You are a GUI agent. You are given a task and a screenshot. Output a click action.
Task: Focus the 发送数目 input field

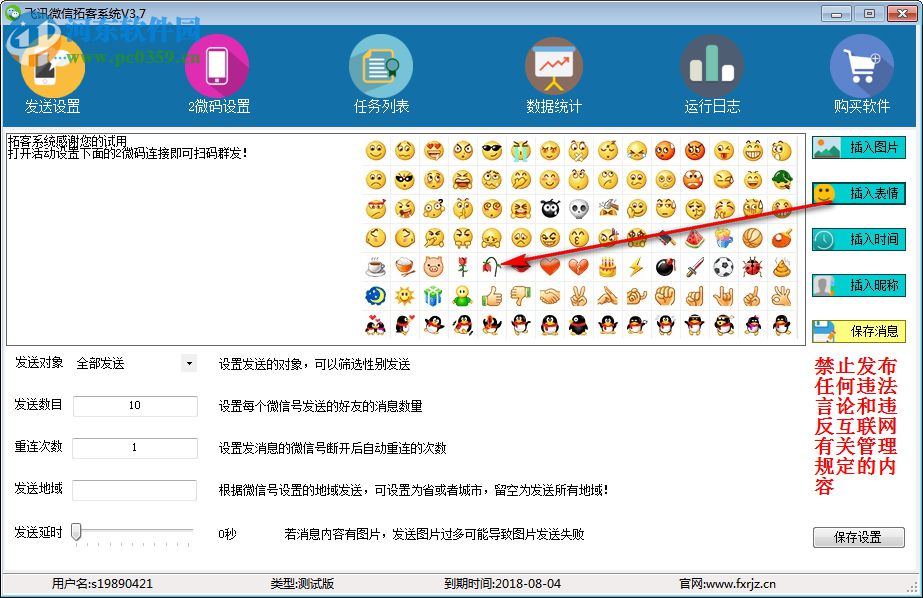(x=135, y=406)
